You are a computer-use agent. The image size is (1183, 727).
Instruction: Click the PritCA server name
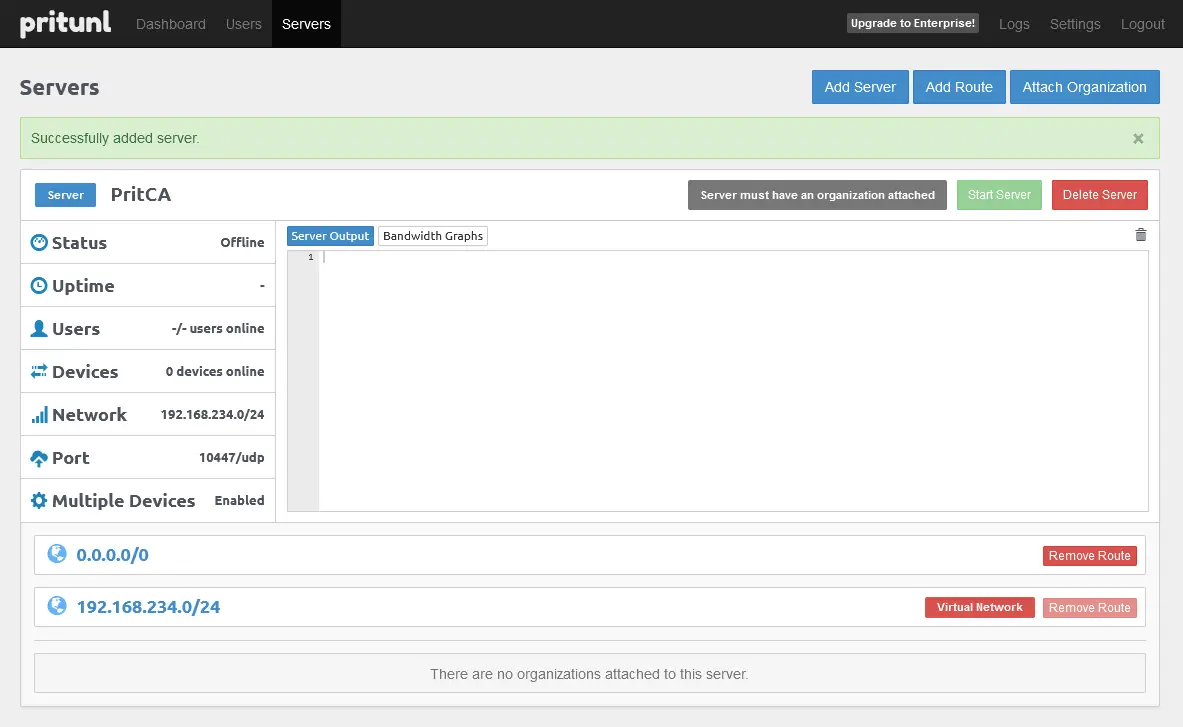[141, 195]
